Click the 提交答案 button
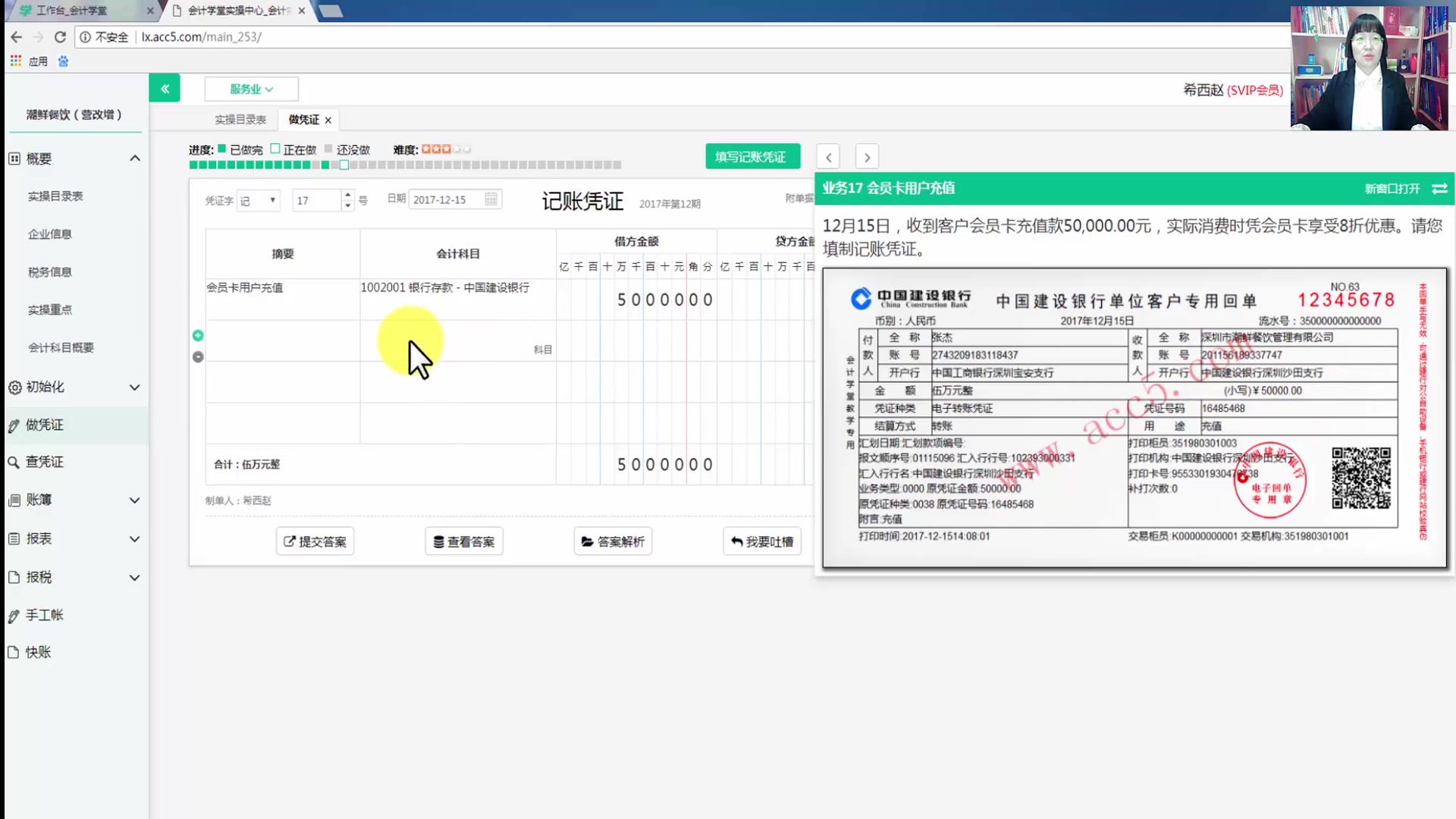The image size is (1456, 819). (315, 541)
